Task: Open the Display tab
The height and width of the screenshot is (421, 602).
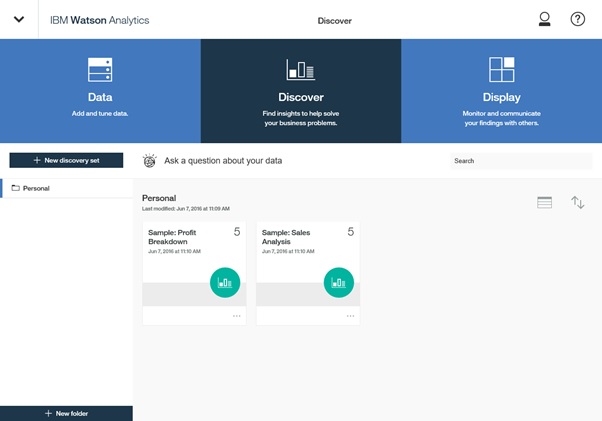Action: click(x=501, y=90)
